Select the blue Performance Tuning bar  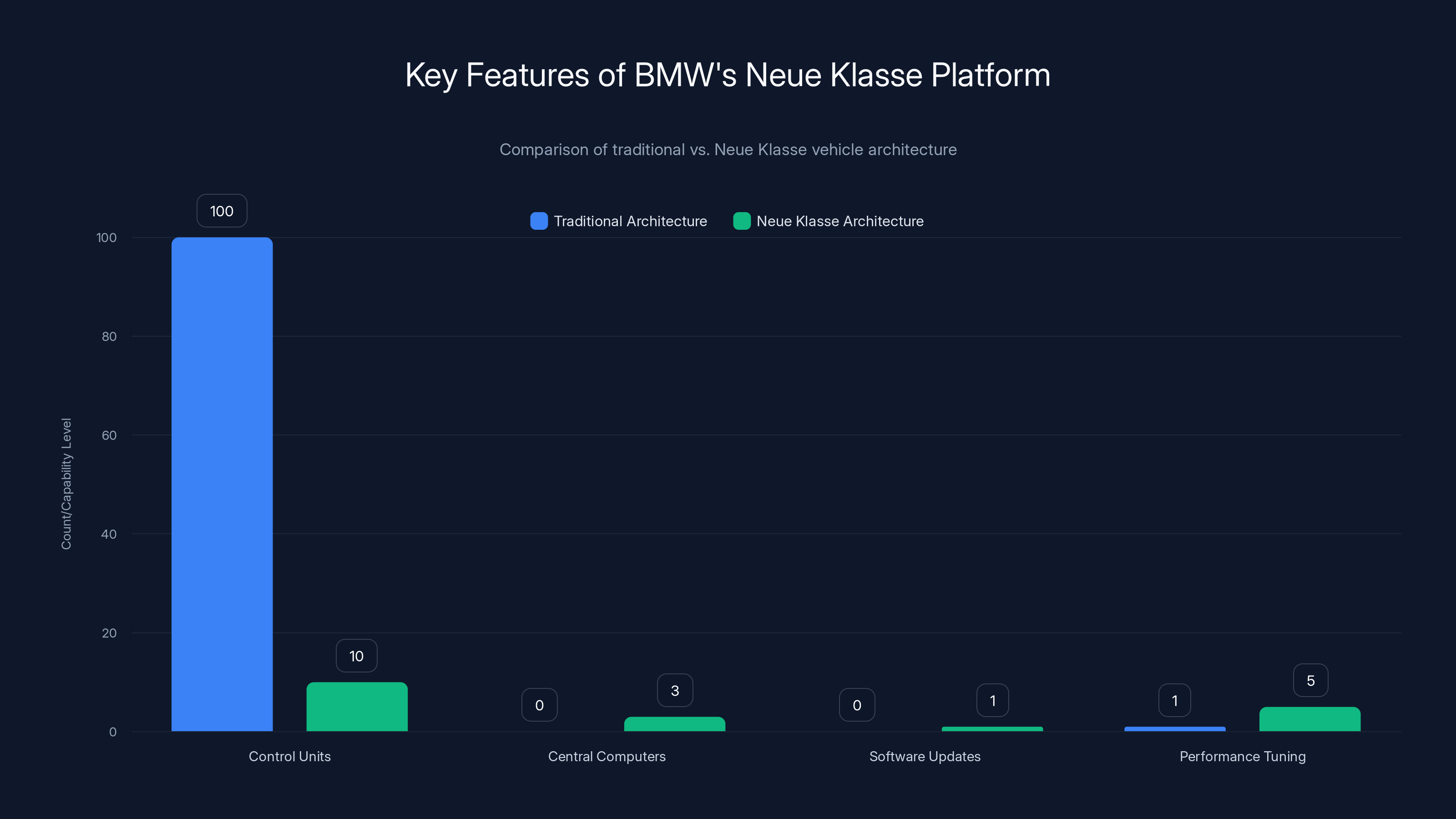click(1175, 729)
